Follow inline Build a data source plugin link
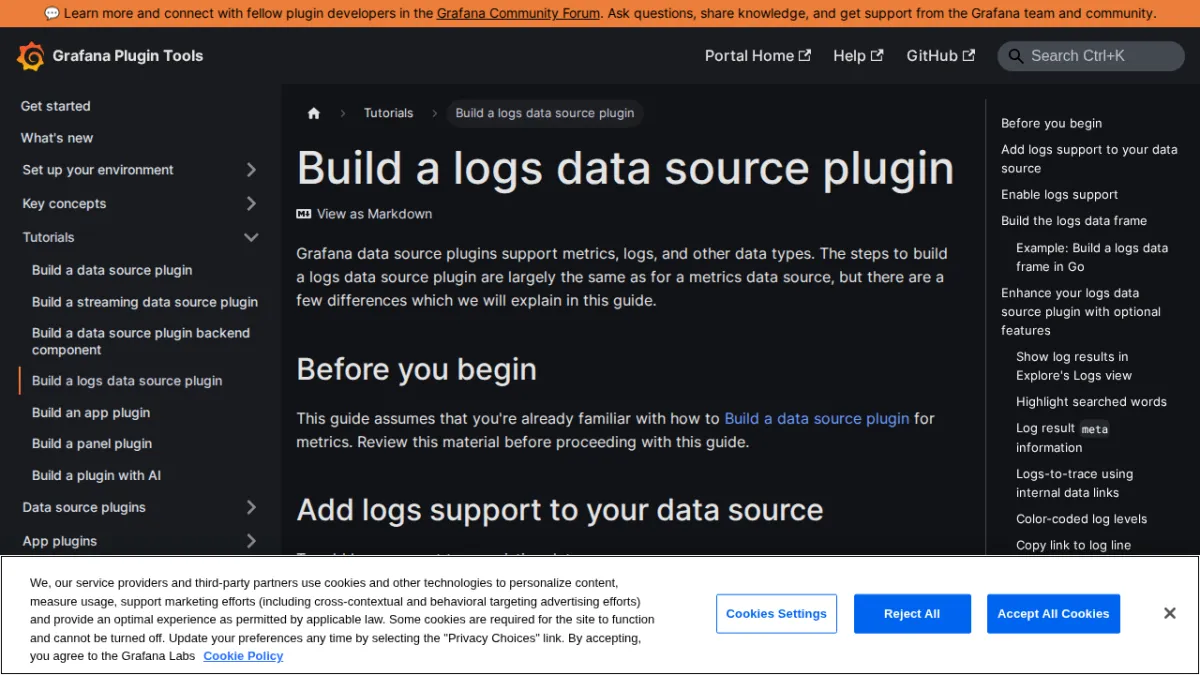 coord(817,419)
